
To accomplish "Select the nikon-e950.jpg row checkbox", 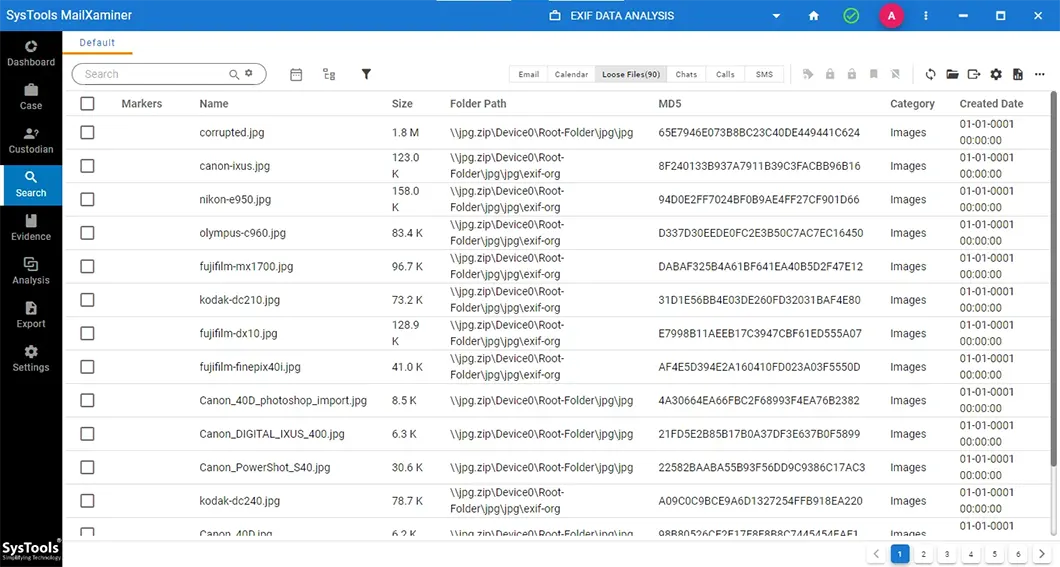I will [87, 199].
